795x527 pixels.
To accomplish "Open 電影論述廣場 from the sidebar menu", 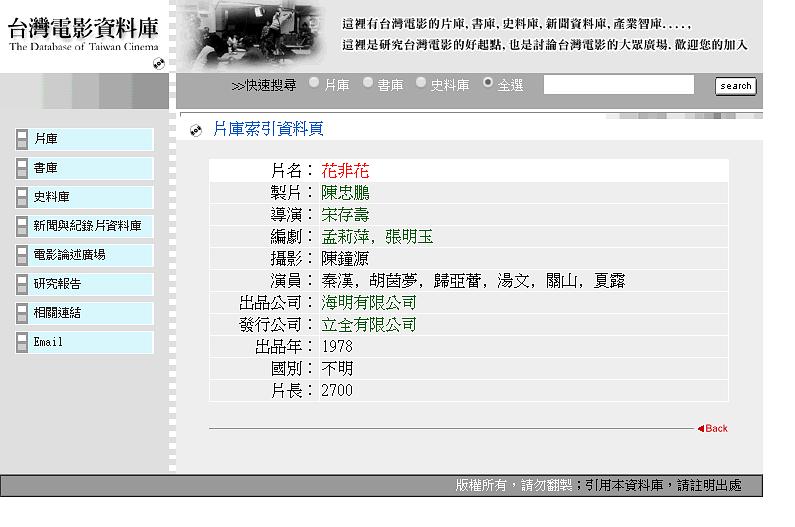I will point(69,255).
